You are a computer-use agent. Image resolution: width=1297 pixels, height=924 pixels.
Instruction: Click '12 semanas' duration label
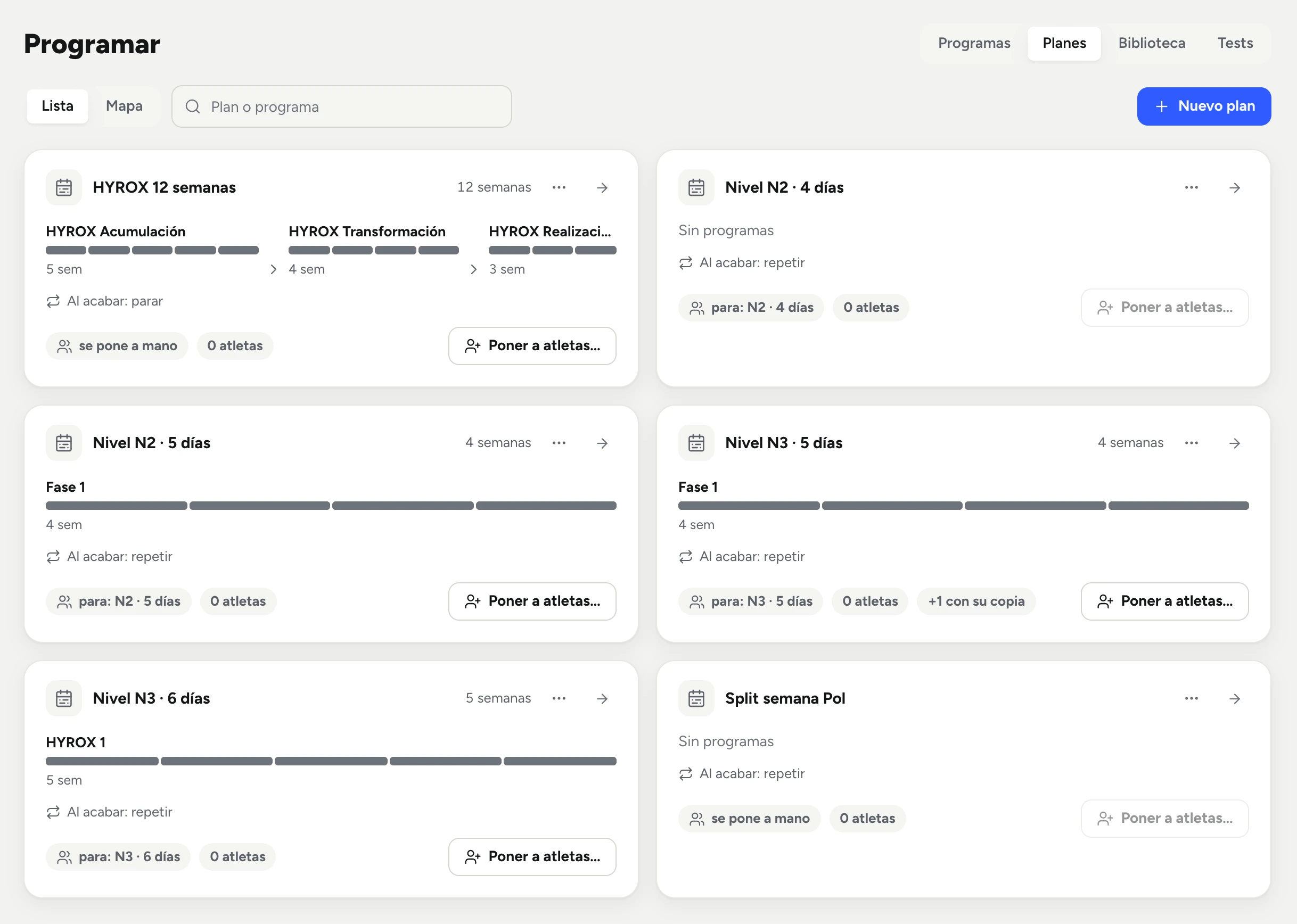click(494, 188)
